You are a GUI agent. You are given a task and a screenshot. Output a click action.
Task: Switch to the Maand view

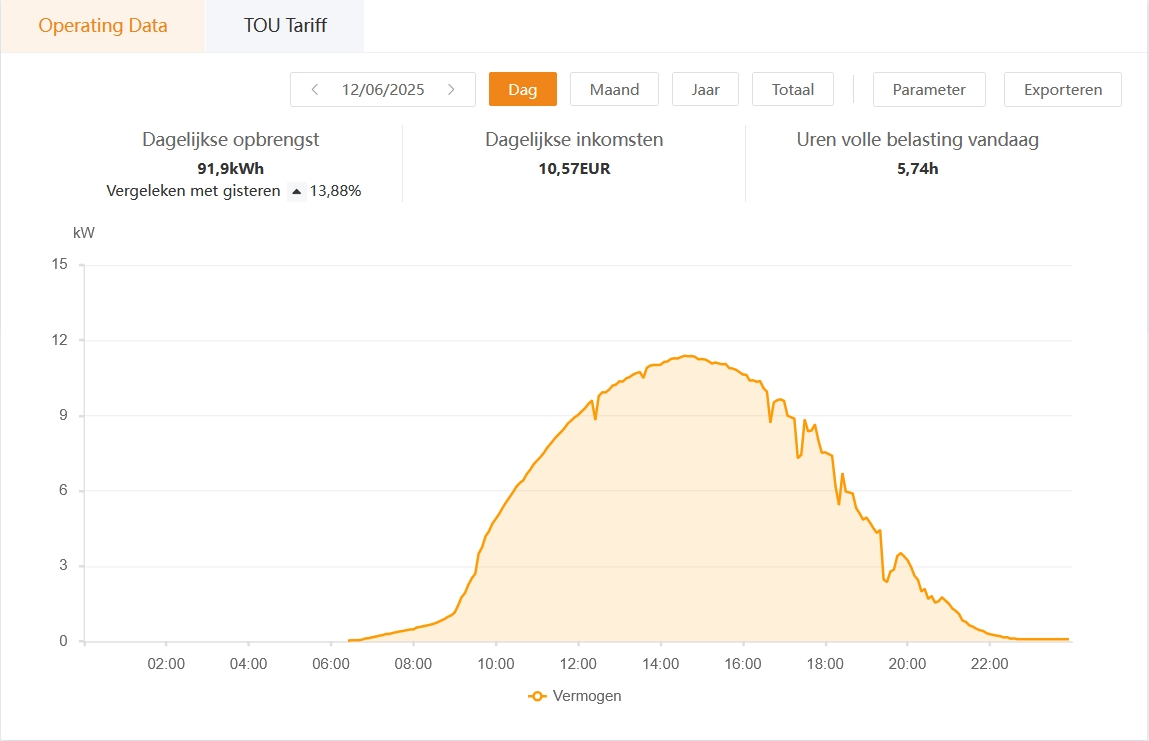coord(614,89)
